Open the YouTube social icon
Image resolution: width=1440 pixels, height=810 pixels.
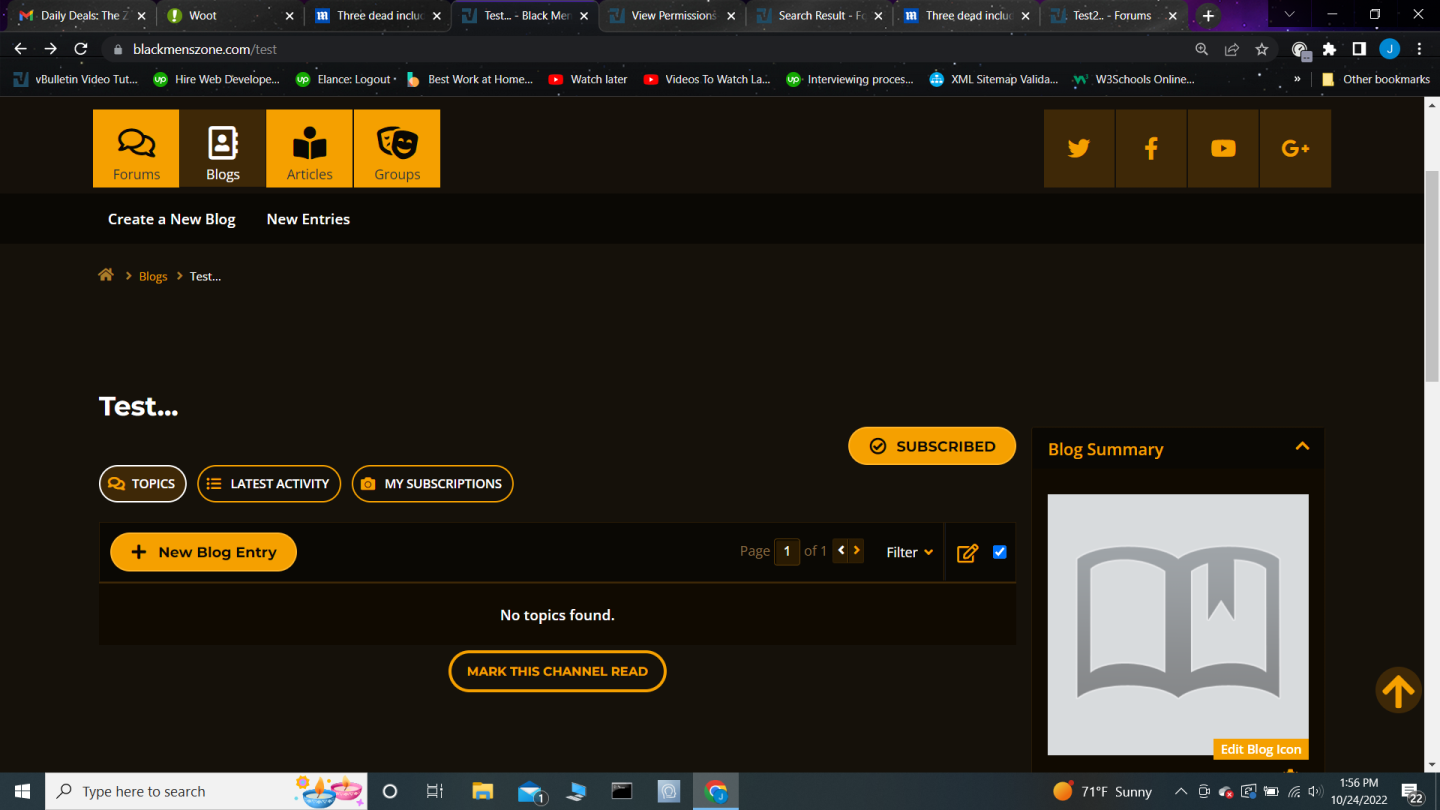tap(1223, 149)
